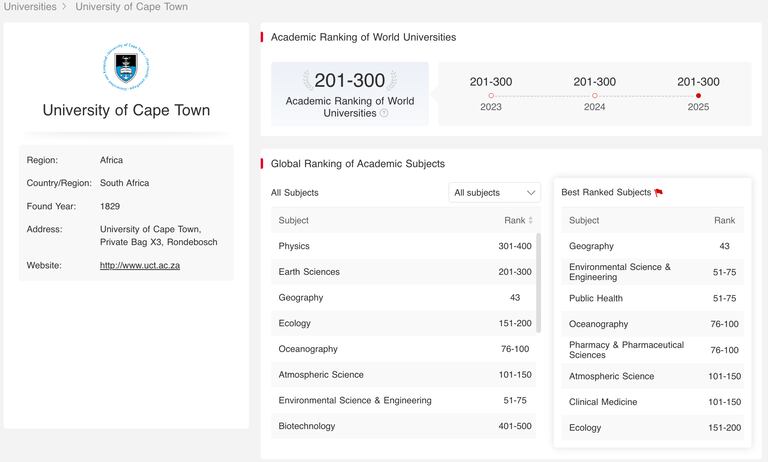Click the Biotechnology rank value 401-500
This screenshot has width=768, height=462.
[515, 426]
